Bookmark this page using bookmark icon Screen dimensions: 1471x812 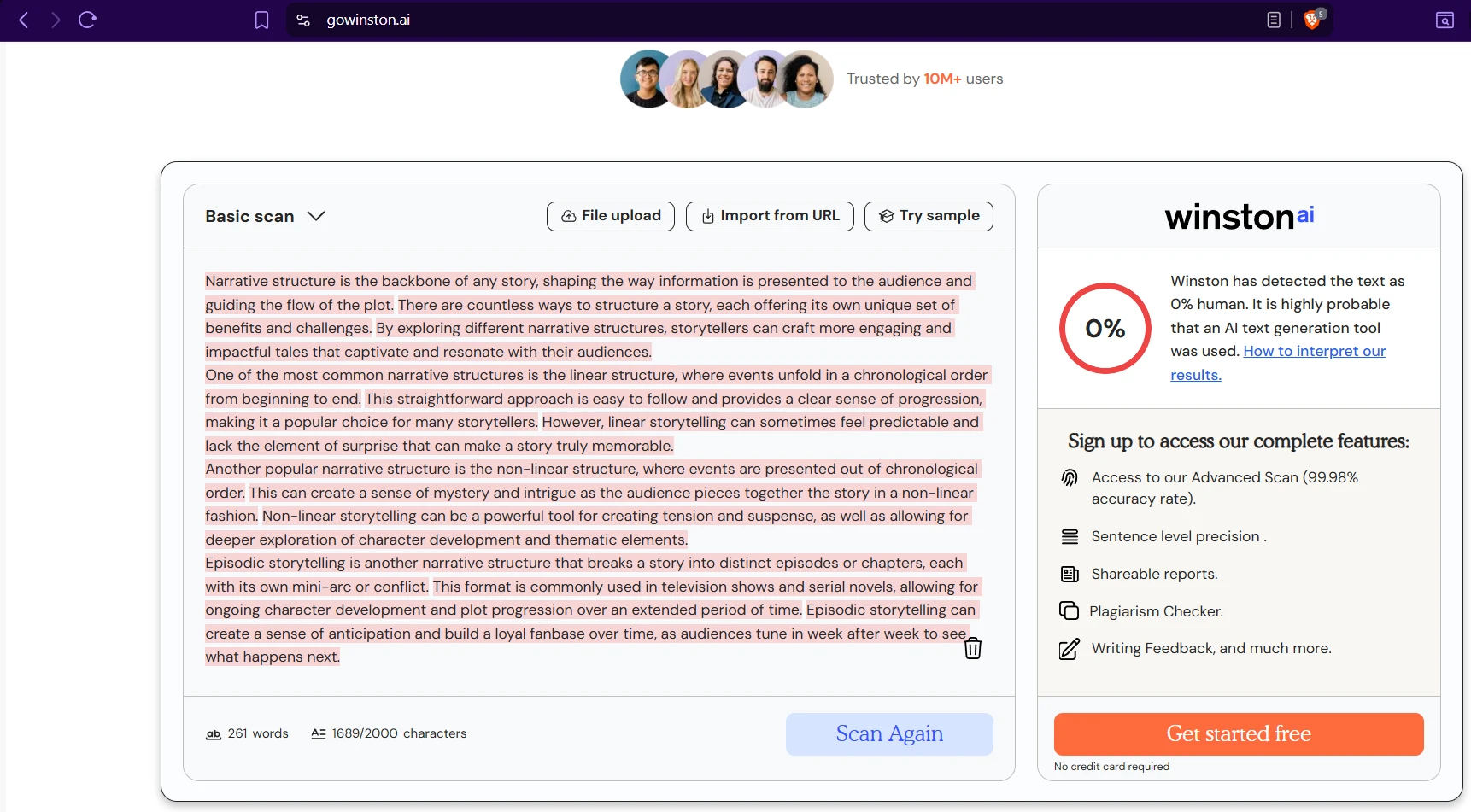(x=261, y=20)
